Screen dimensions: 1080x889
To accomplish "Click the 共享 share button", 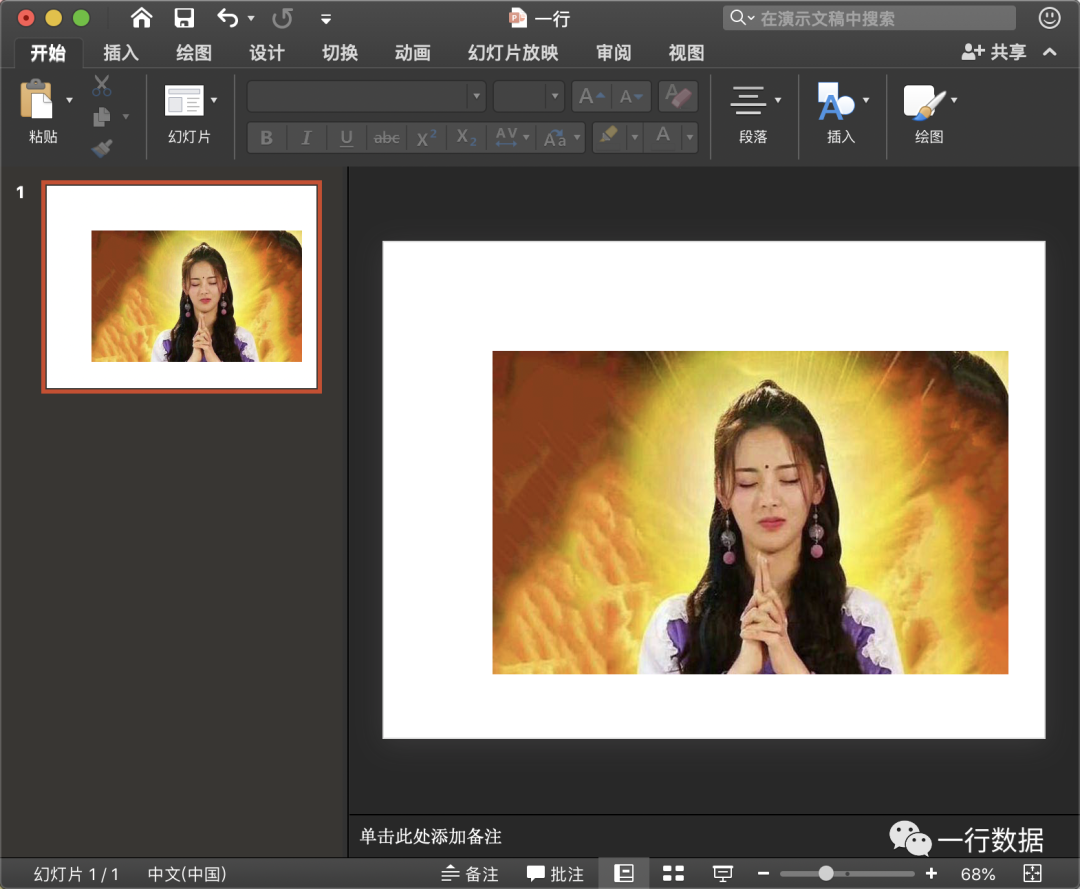I will pos(994,52).
